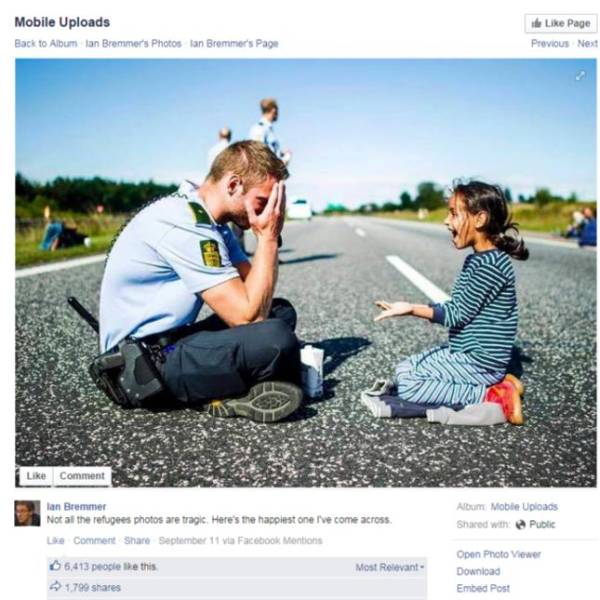Click the share arrow icon beside 1,799 shares
This screenshot has height=600, width=600.
[55, 587]
